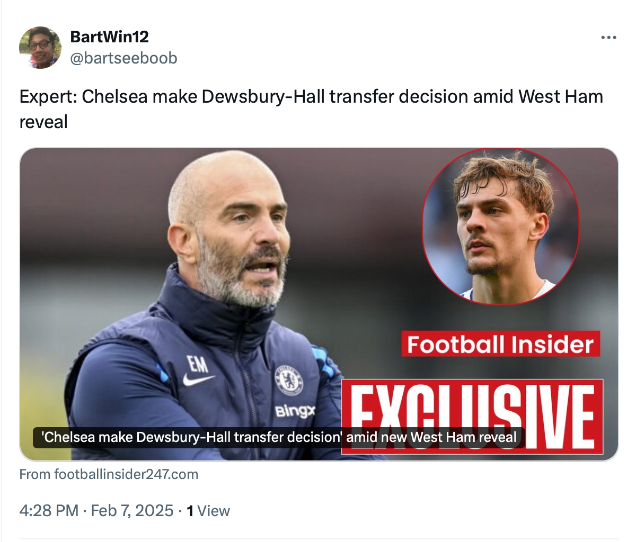Click the EM initials on the jacket

click(197, 363)
